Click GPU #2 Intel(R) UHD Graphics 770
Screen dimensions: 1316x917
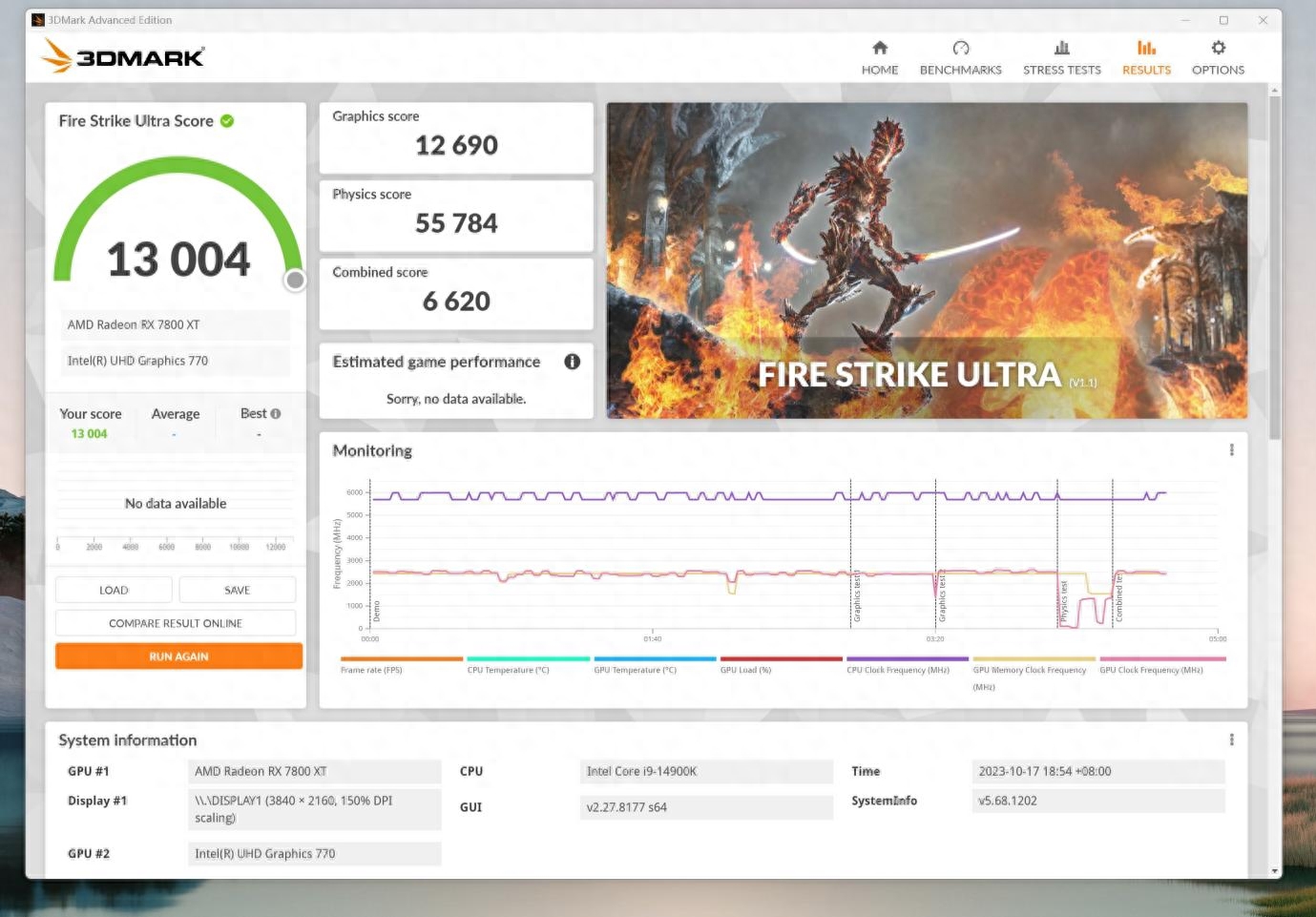(315, 854)
